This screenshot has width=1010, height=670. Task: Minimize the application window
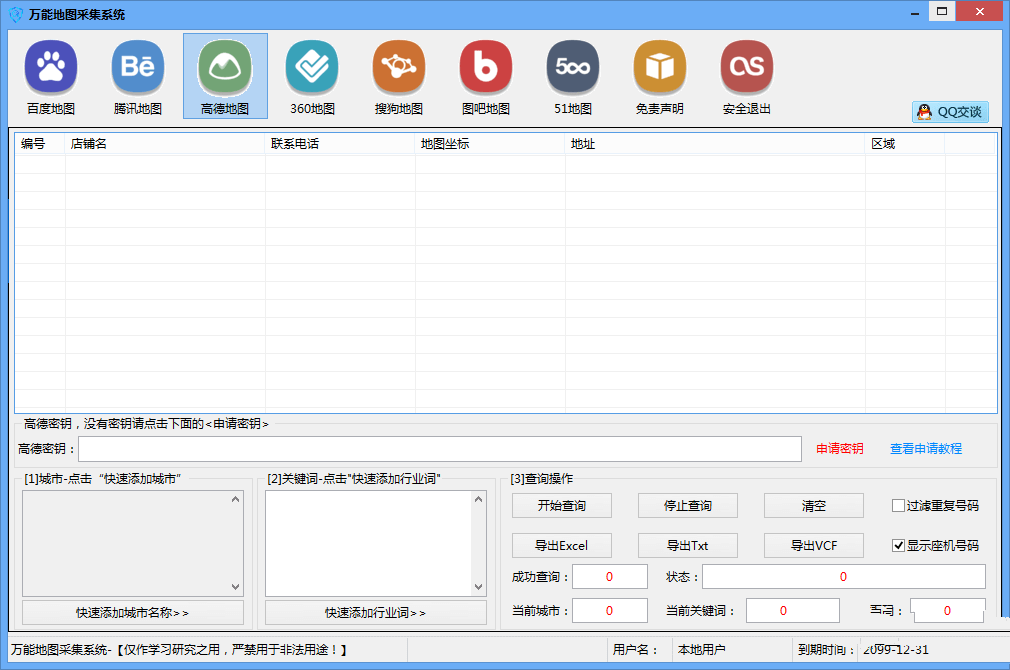coord(915,13)
